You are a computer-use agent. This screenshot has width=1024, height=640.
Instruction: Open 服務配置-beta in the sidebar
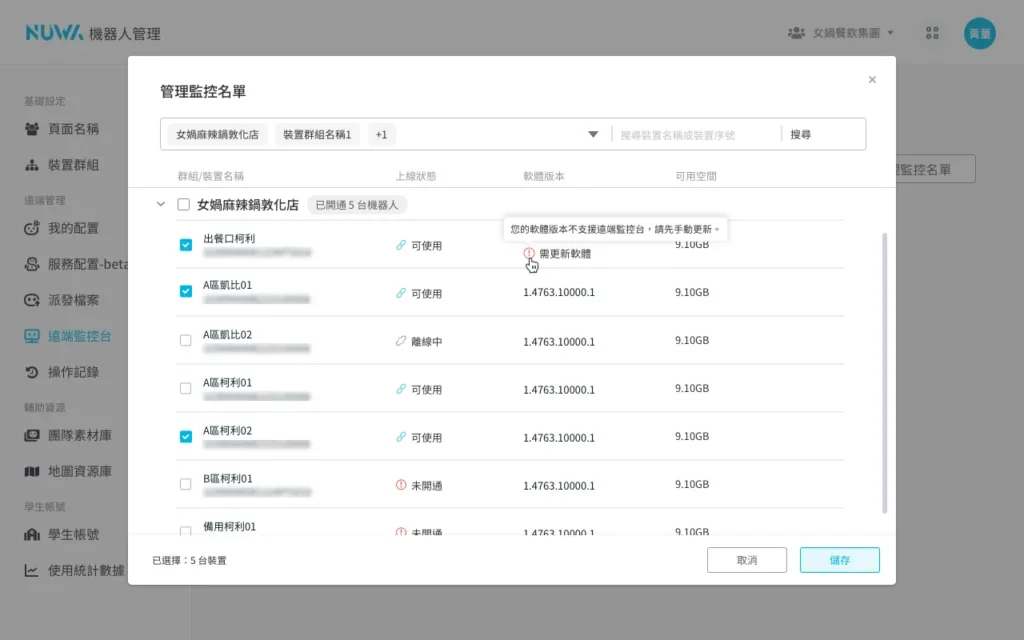click(x=76, y=264)
